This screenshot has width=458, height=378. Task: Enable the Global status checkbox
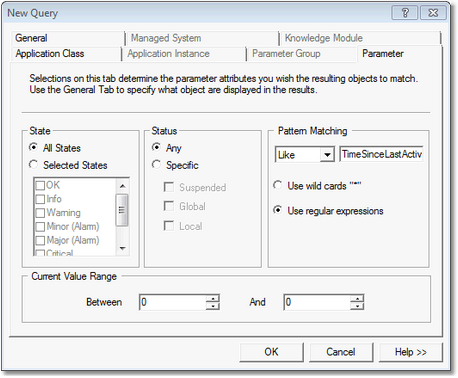click(x=169, y=206)
